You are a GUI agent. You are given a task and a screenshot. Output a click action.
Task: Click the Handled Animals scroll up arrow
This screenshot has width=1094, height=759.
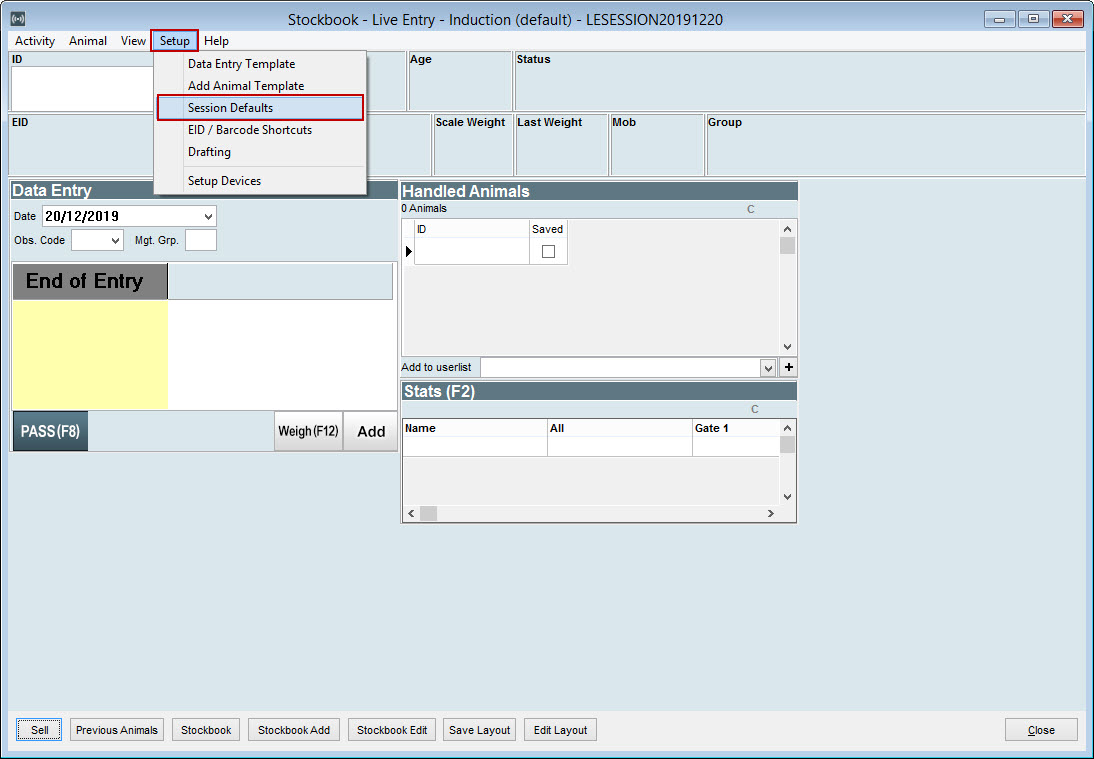pyautogui.click(x=787, y=229)
